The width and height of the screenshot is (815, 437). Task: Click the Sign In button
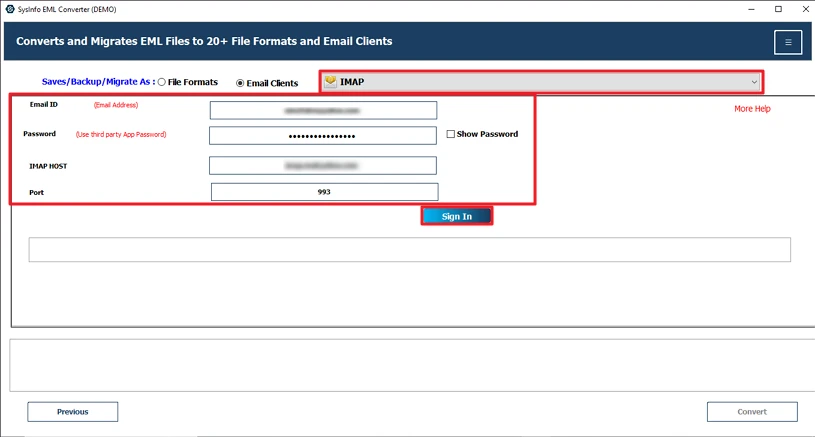457,216
